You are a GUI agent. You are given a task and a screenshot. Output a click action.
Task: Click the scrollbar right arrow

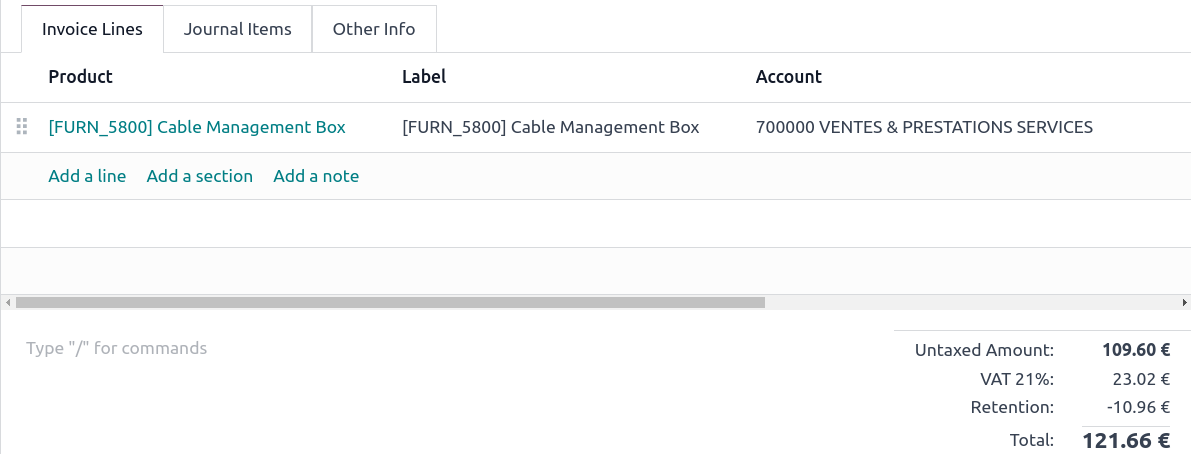[1185, 302]
